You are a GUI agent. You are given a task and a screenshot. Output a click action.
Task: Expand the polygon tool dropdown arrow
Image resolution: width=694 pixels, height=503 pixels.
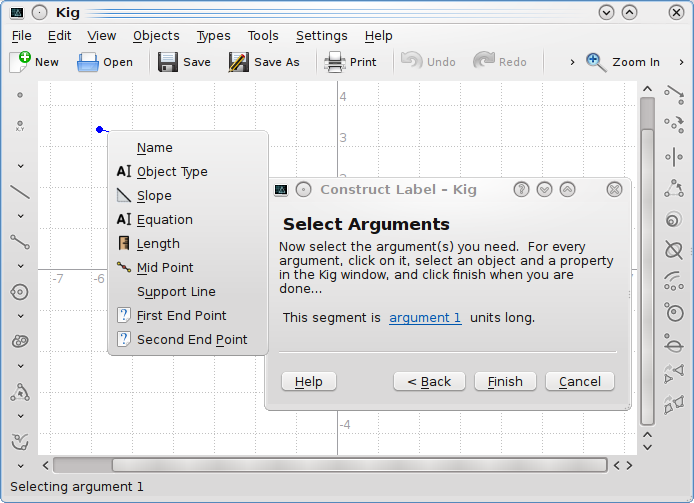20,416
